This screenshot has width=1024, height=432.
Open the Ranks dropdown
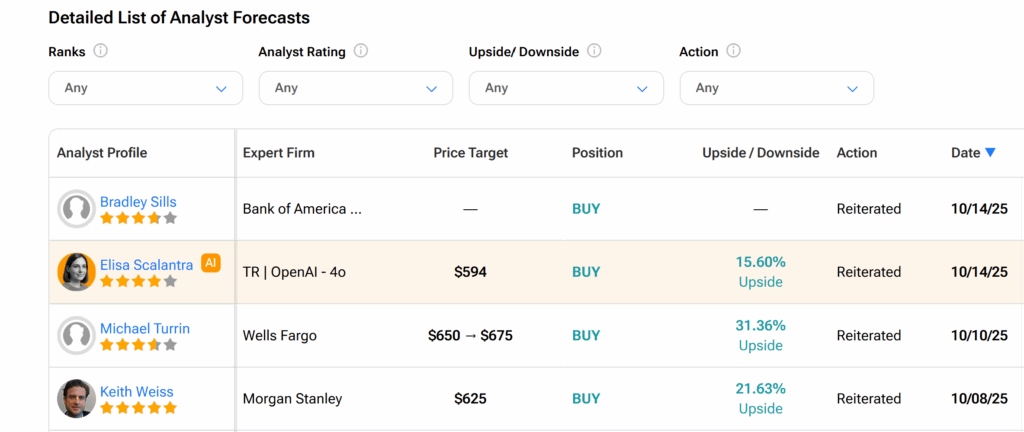[x=145, y=88]
